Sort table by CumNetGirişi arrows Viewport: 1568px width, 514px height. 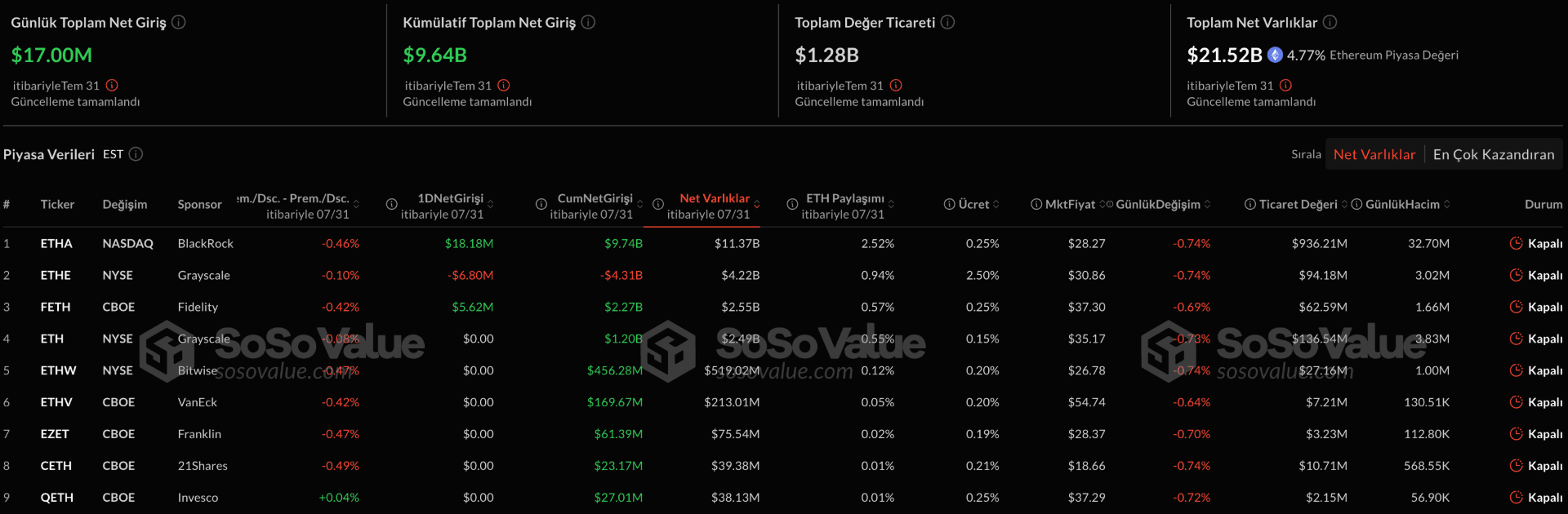(x=639, y=204)
